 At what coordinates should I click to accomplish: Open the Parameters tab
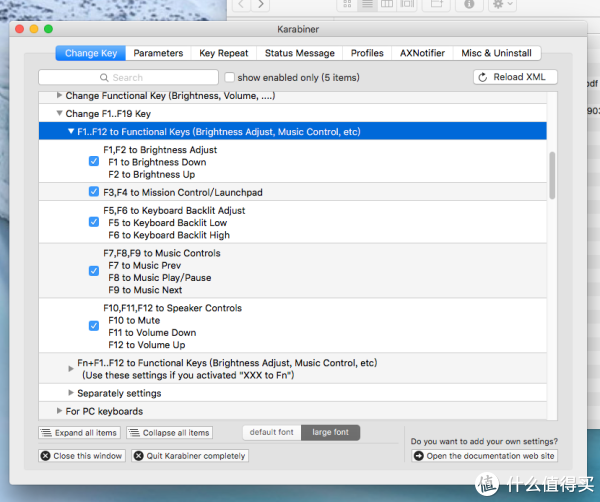pos(158,53)
